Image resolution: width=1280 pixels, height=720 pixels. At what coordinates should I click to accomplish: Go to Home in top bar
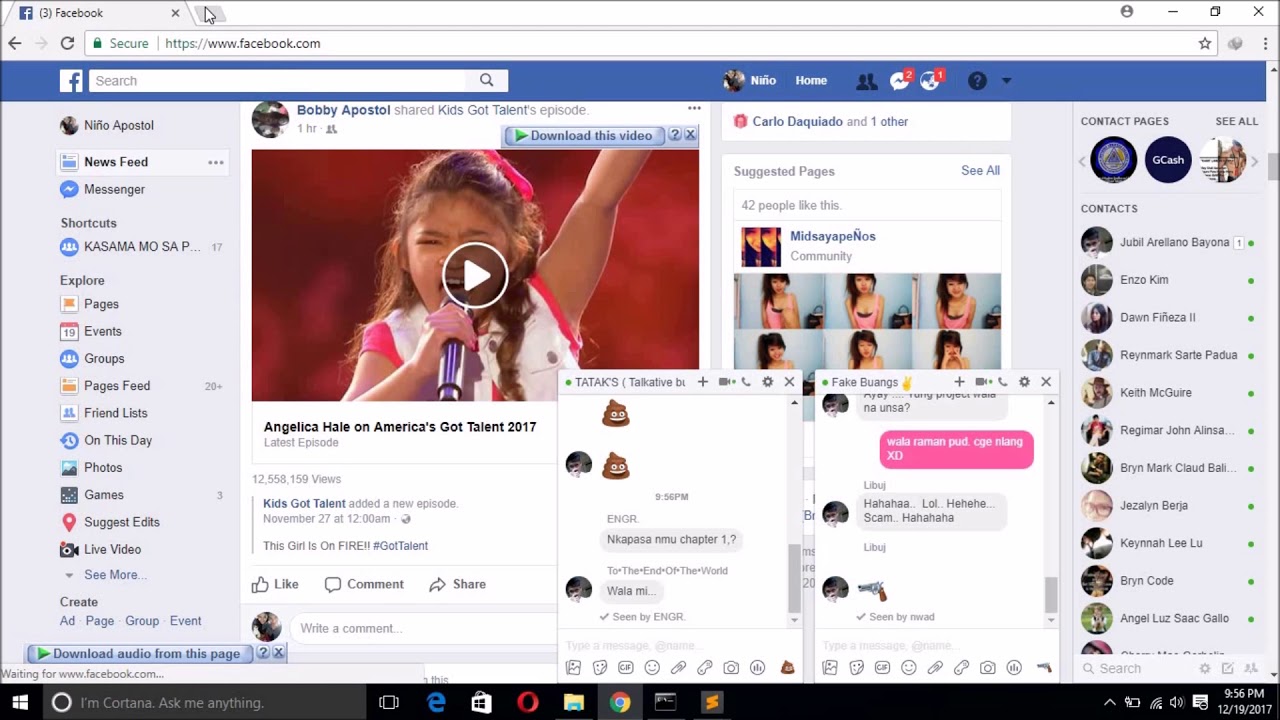click(x=811, y=81)
